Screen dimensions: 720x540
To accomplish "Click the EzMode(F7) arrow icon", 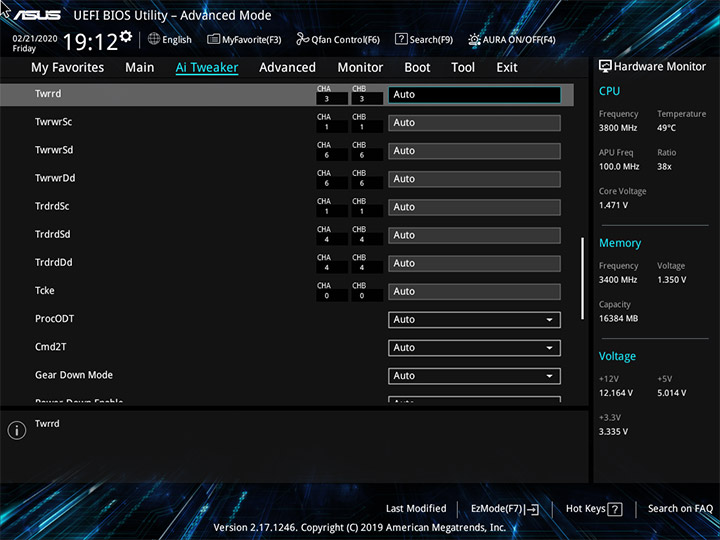I will pos(532,509).
